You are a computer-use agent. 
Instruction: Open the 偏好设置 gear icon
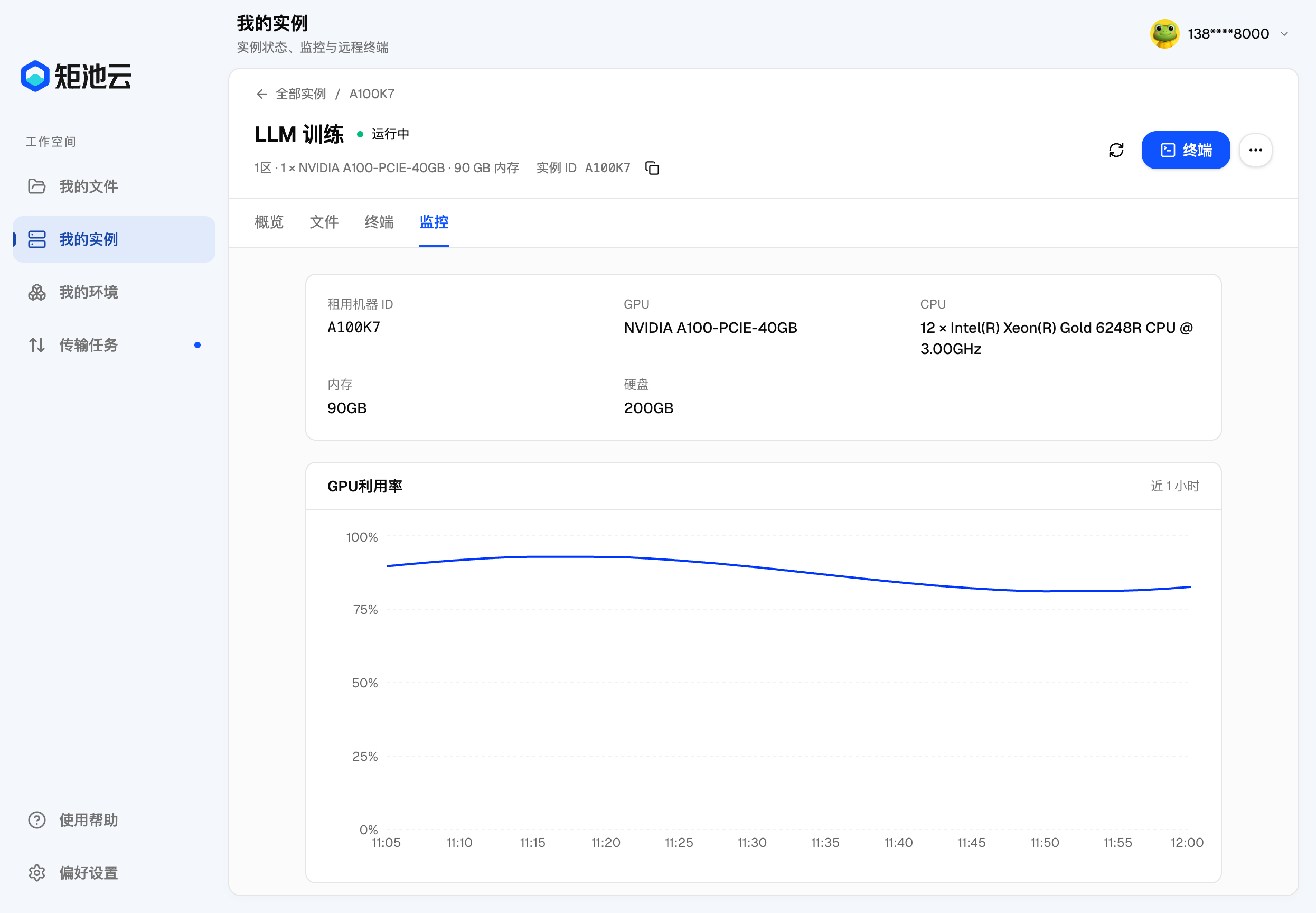point(36,873)
